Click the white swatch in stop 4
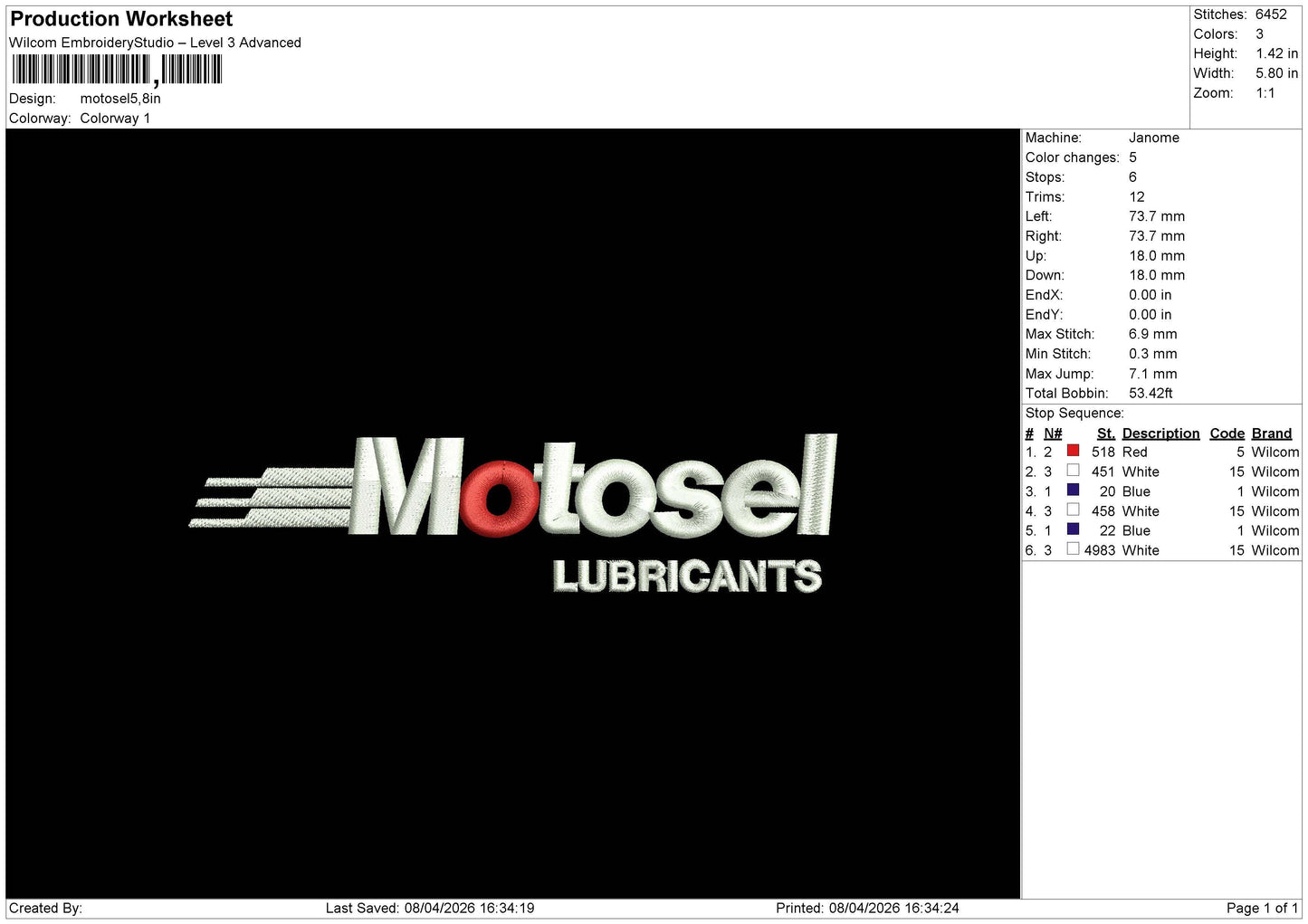Image resolution: width=1308 pixels, height=924 pixels. (x=1073, y=510)
